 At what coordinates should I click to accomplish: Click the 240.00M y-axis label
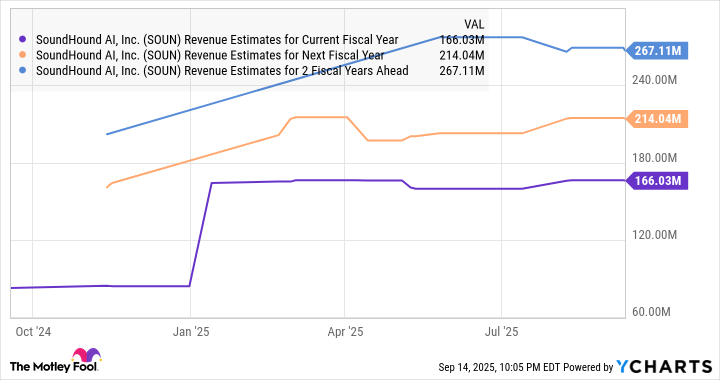pyautogui.click(x=654, y=80)
